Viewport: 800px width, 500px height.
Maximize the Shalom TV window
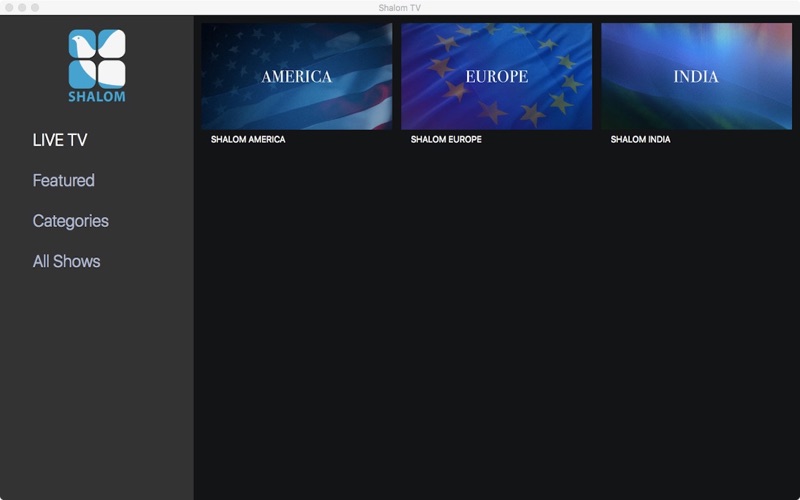click(35, 8)
